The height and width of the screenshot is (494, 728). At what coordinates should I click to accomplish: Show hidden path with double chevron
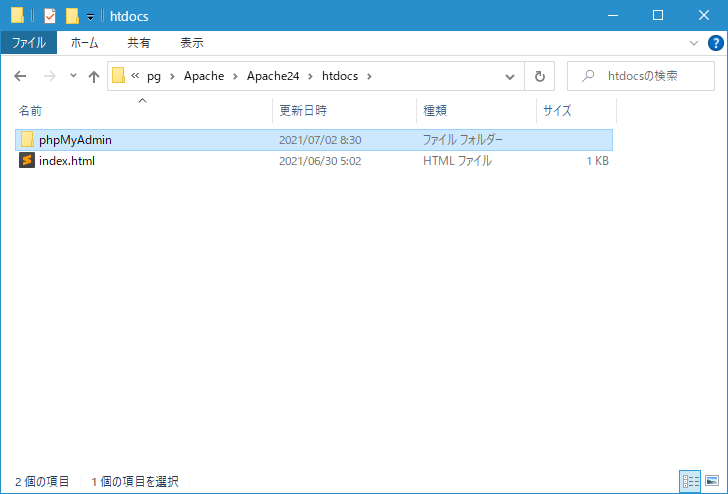(x=135, y=75)
